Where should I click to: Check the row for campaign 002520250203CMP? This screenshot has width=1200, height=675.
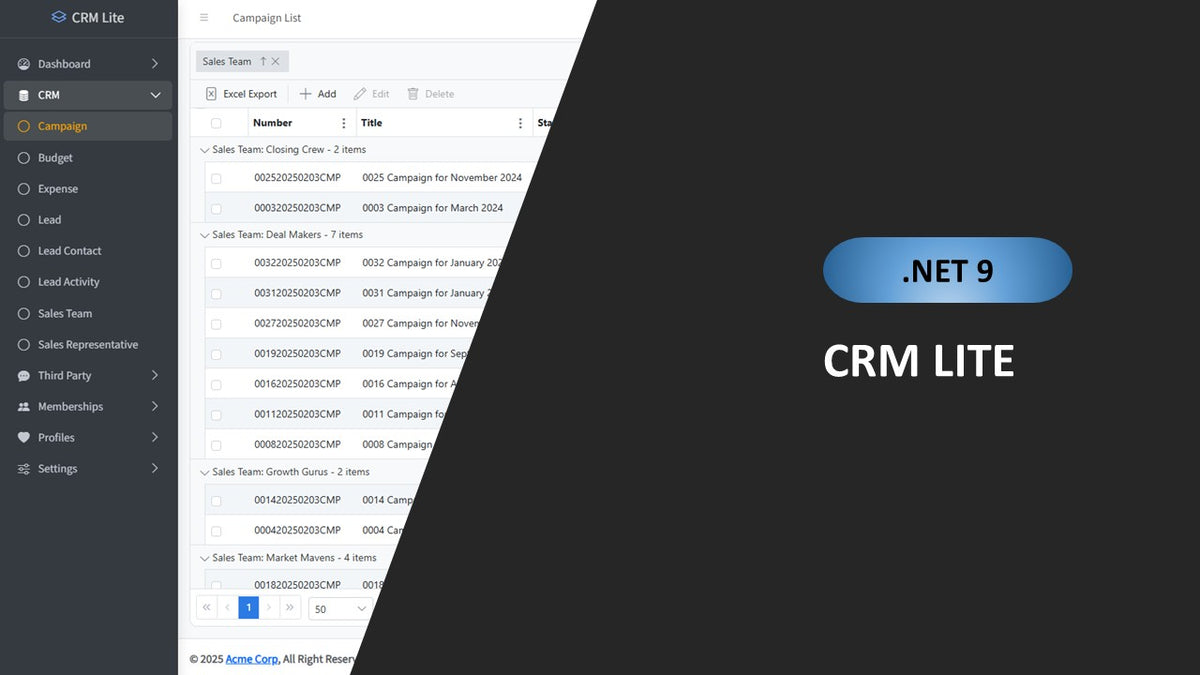[x=217, y=177]
